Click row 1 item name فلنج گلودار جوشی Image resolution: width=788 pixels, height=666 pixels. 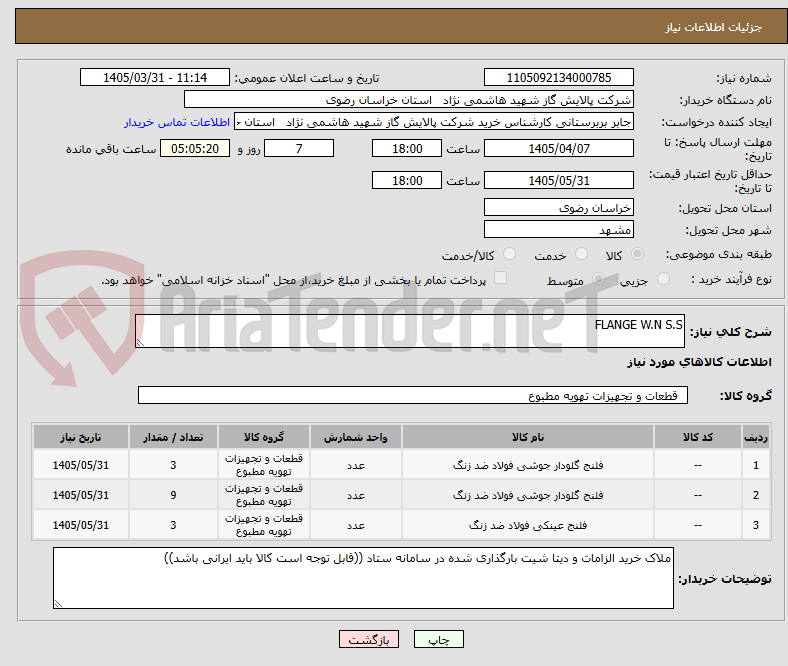tap(528, 465)
